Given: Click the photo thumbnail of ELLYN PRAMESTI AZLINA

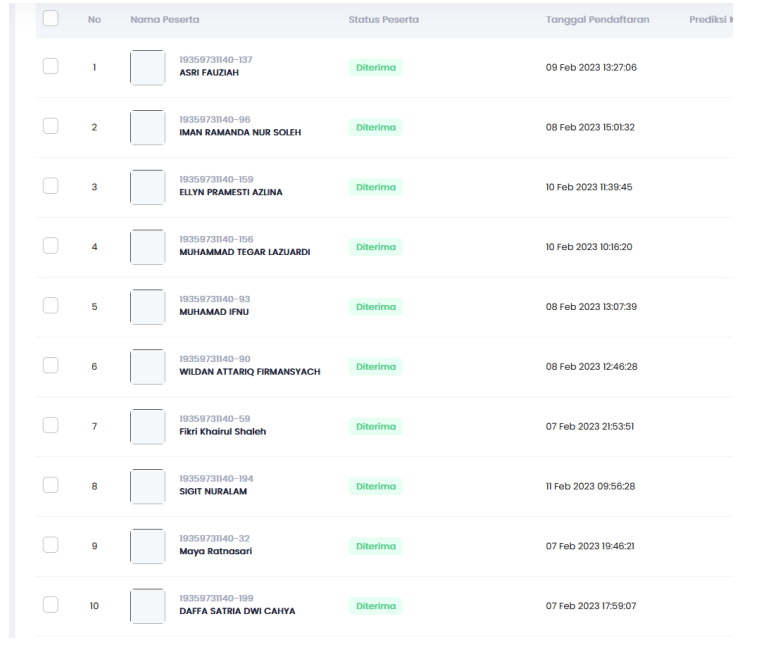Looking at the screenshot, I should coord(147,187).
